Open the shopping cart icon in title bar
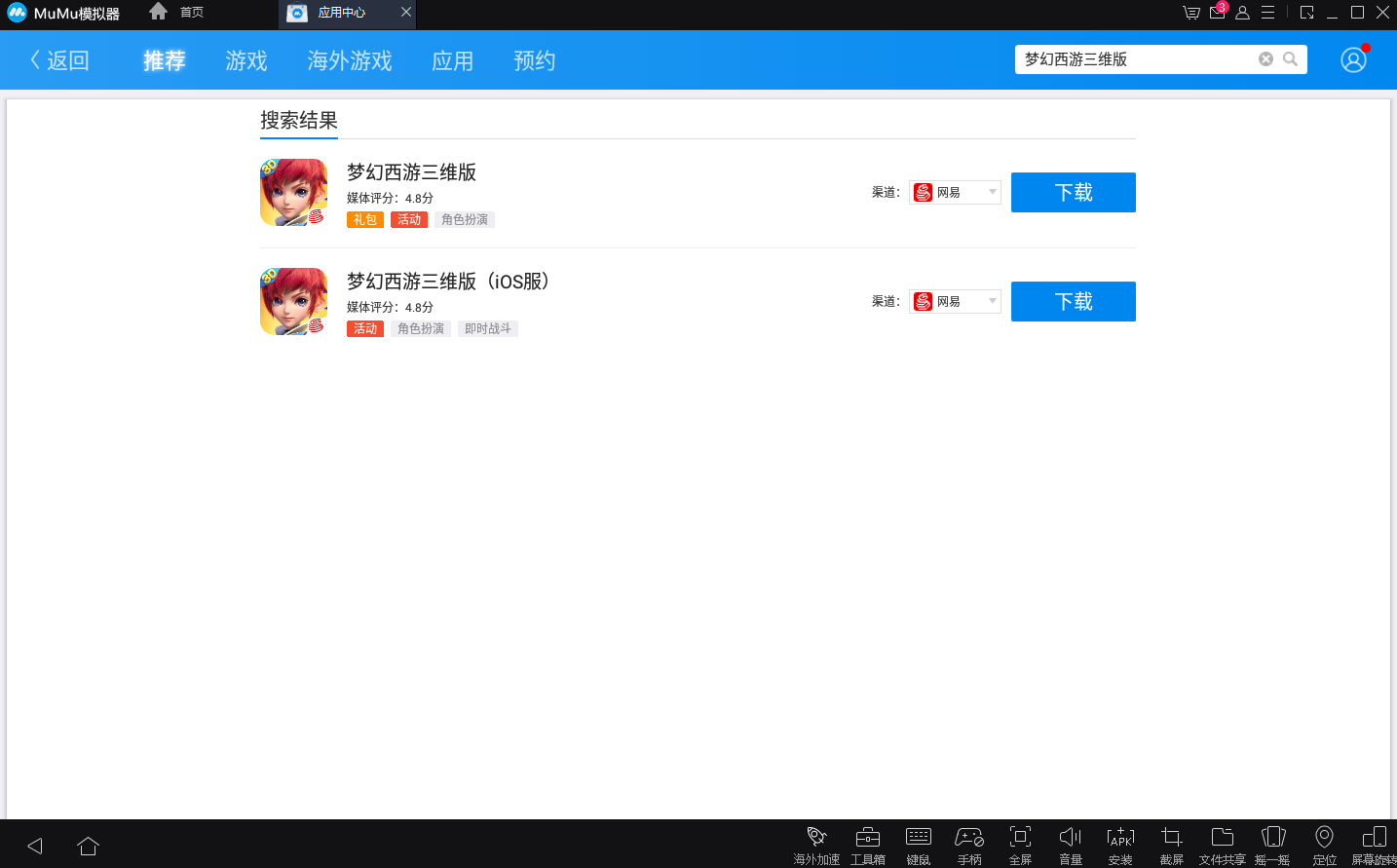1397x868 pixels. tap(1190, 13)
